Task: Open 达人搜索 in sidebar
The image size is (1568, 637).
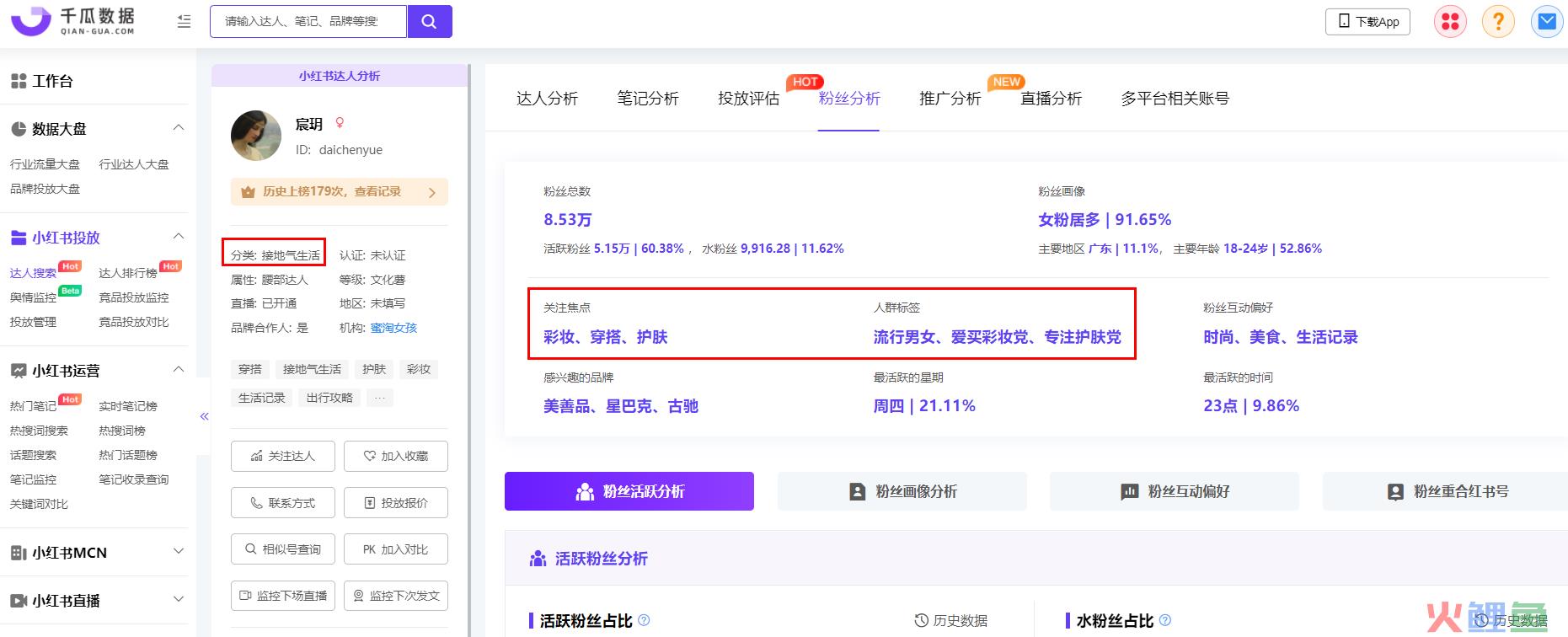Action: coord(33,273)
